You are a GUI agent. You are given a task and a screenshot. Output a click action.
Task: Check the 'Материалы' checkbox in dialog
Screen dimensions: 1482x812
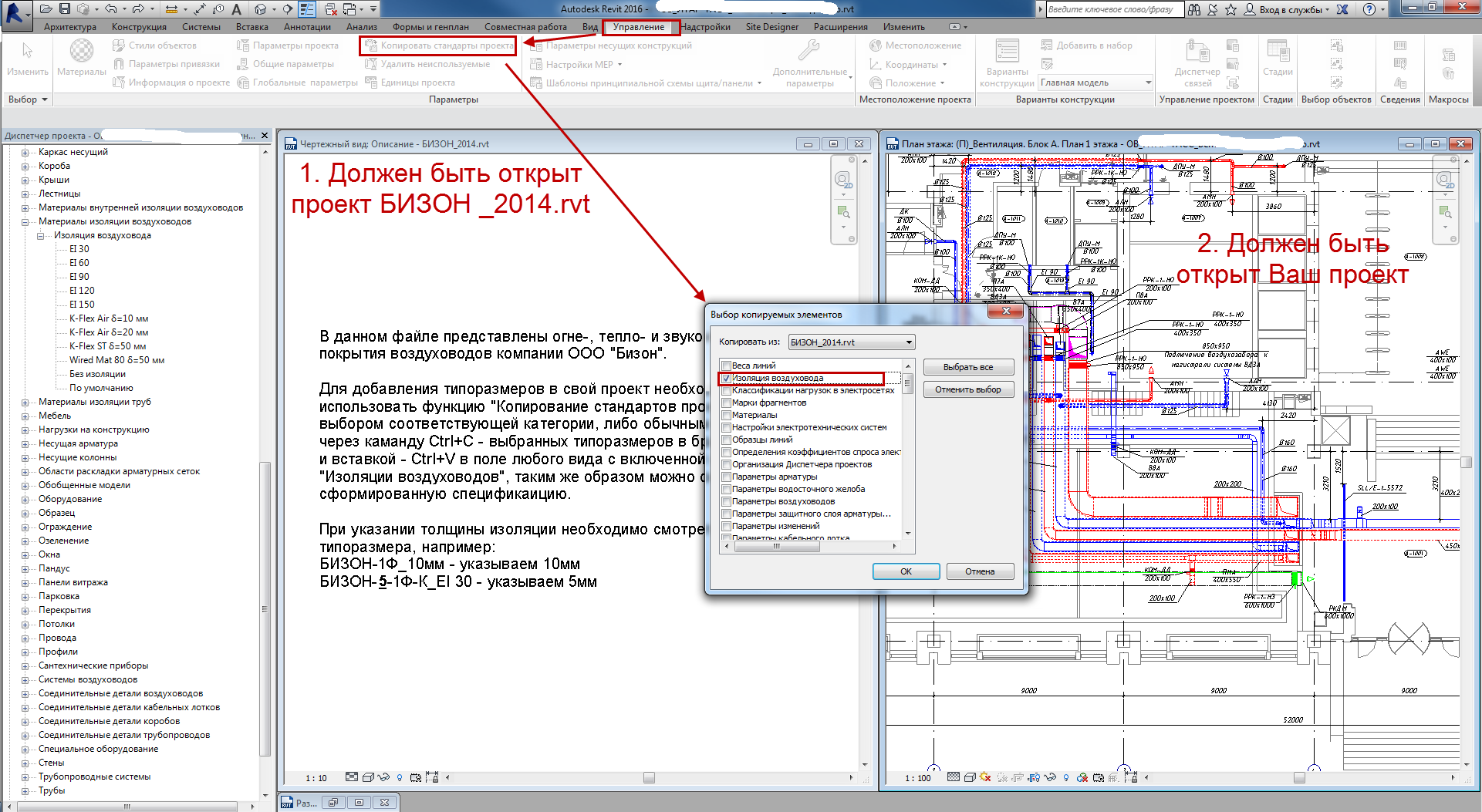[726, 416]
